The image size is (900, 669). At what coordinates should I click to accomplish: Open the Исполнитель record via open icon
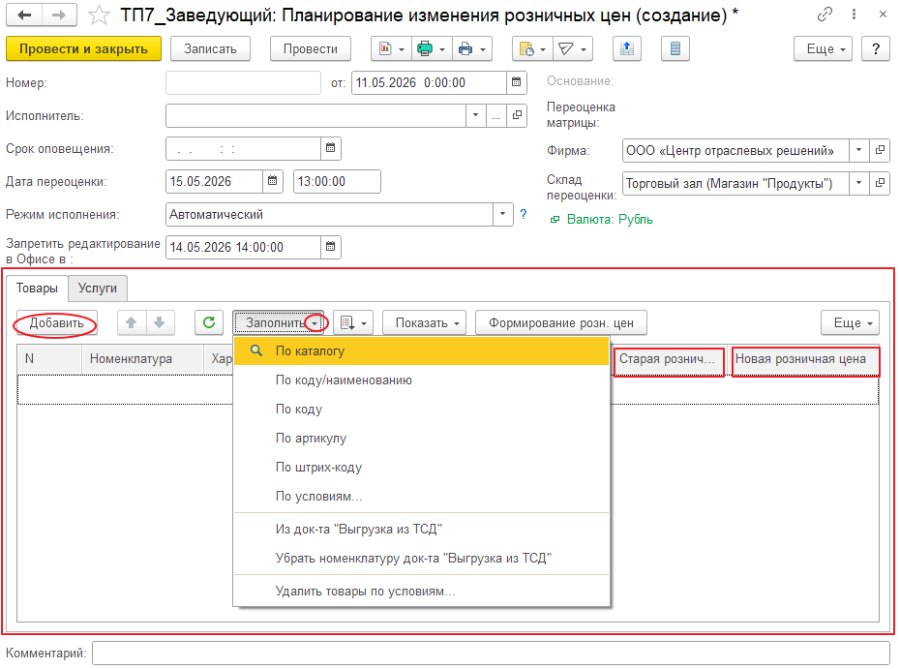517,115
